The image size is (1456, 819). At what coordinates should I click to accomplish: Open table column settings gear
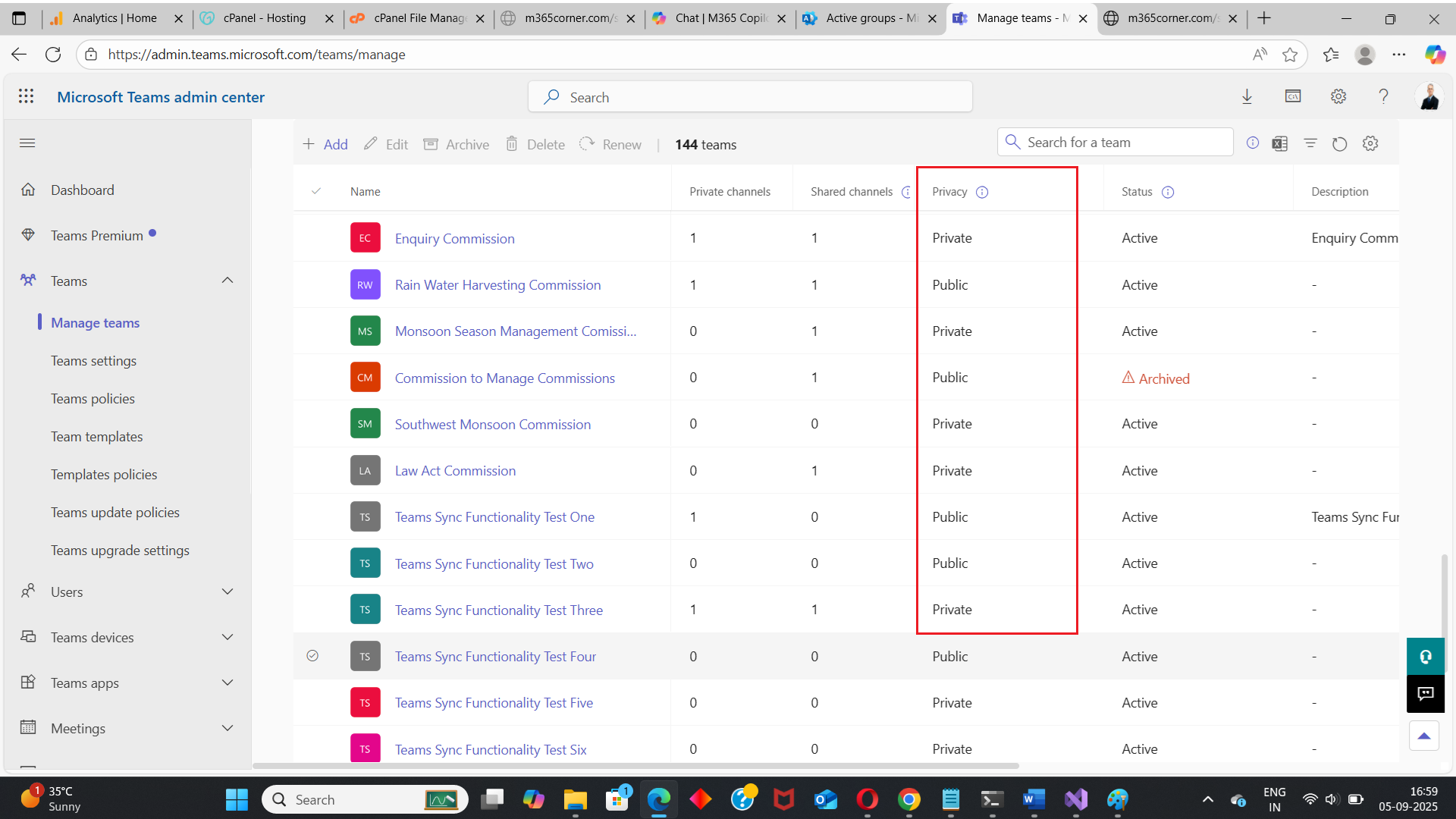[1370, 143]
